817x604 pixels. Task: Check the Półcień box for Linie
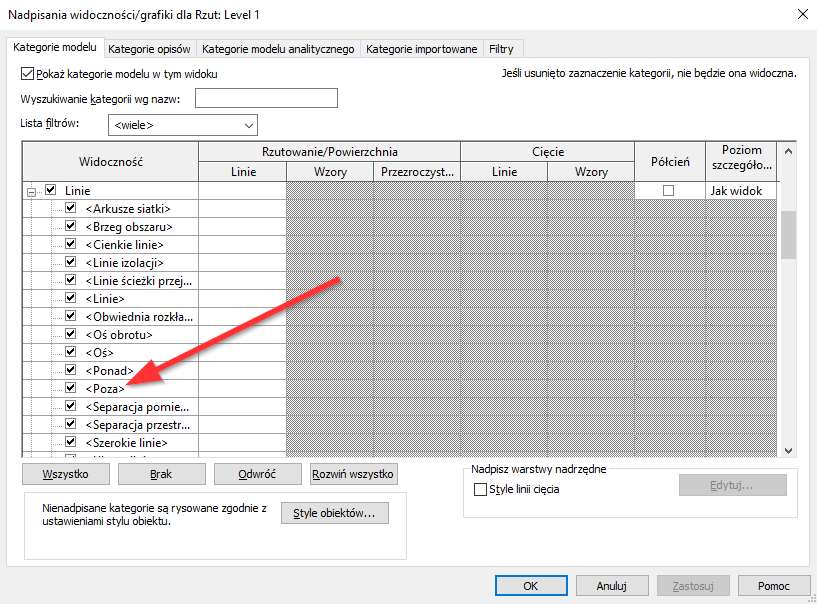pos(669,190)
